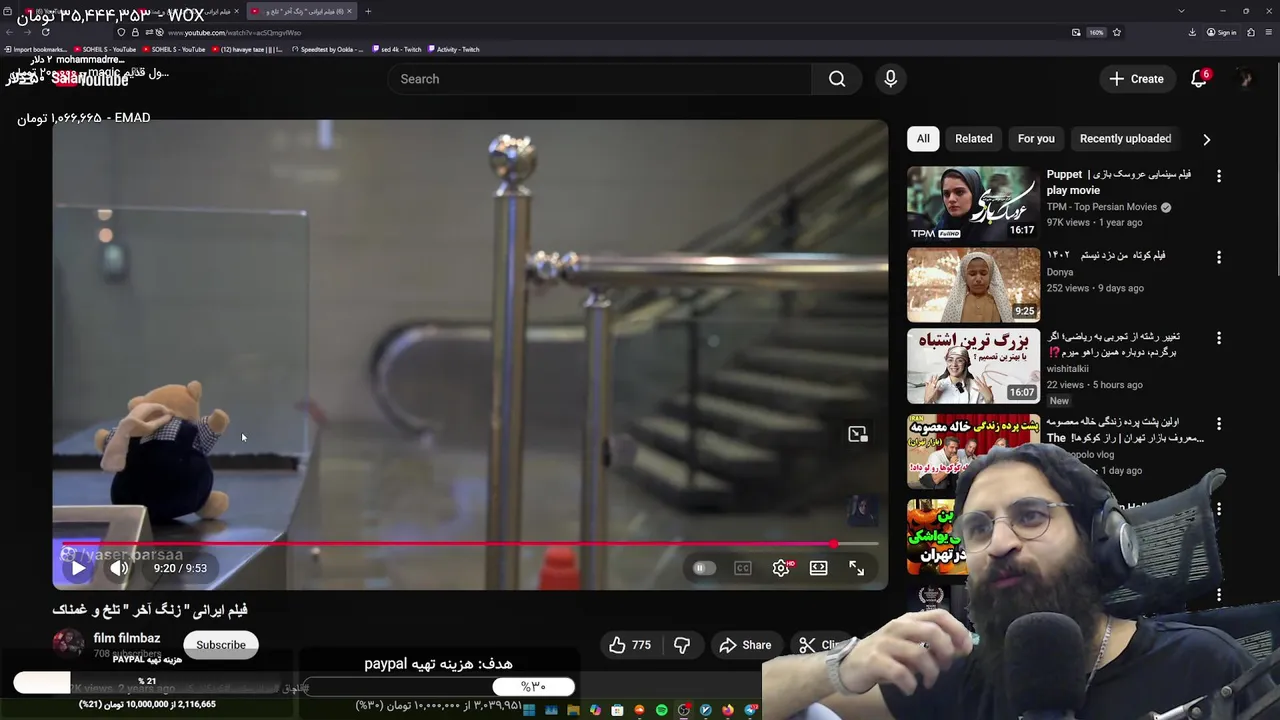Open YouTube notifications bell
Image resolution: width=1280 pixels, height=720 pixels.
tap(1199, 79)
